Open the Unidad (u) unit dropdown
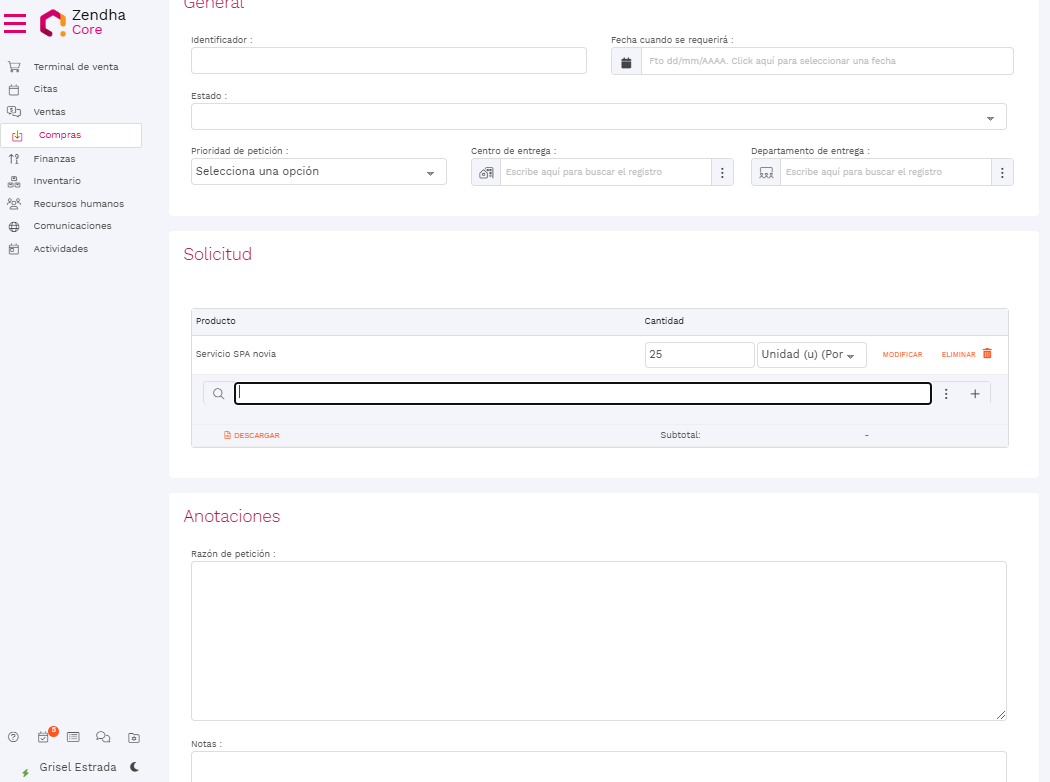 (x=811, y=355)
